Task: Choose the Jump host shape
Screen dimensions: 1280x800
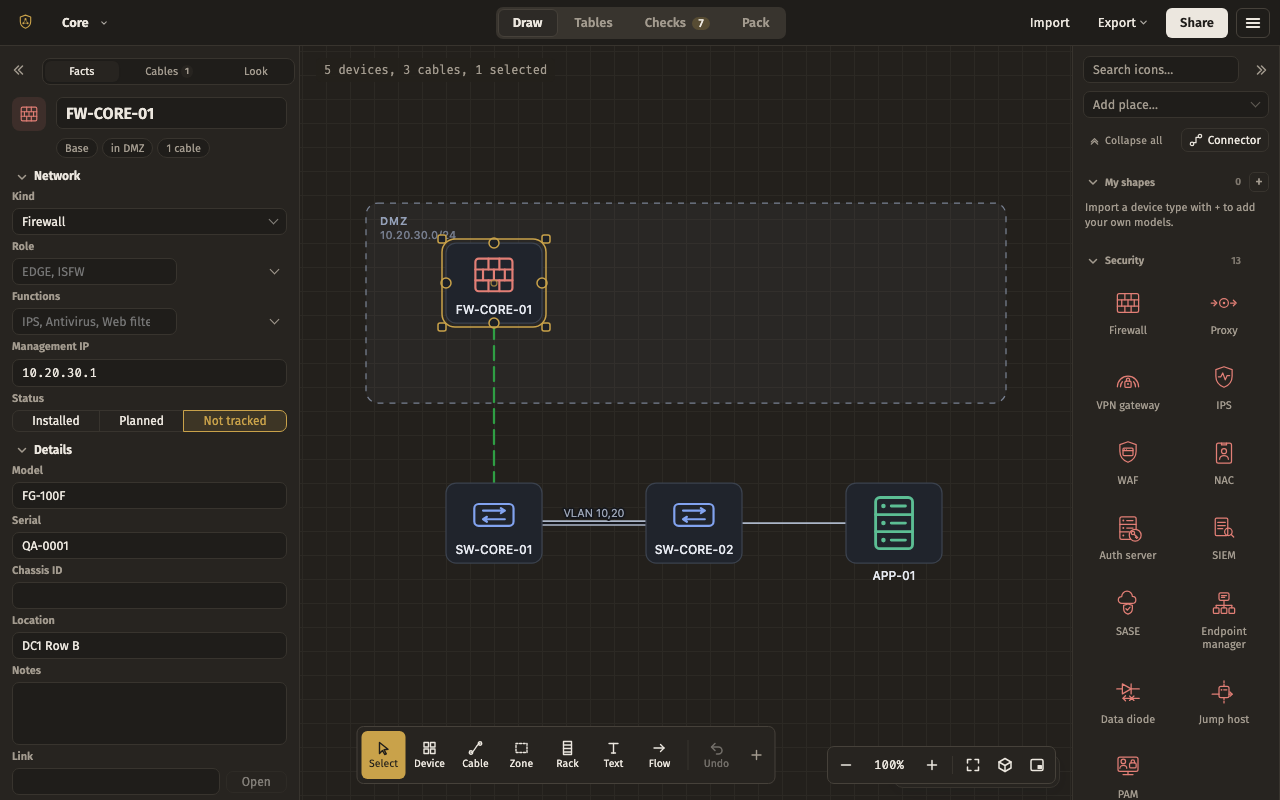Action: [x=1224, y=691]
